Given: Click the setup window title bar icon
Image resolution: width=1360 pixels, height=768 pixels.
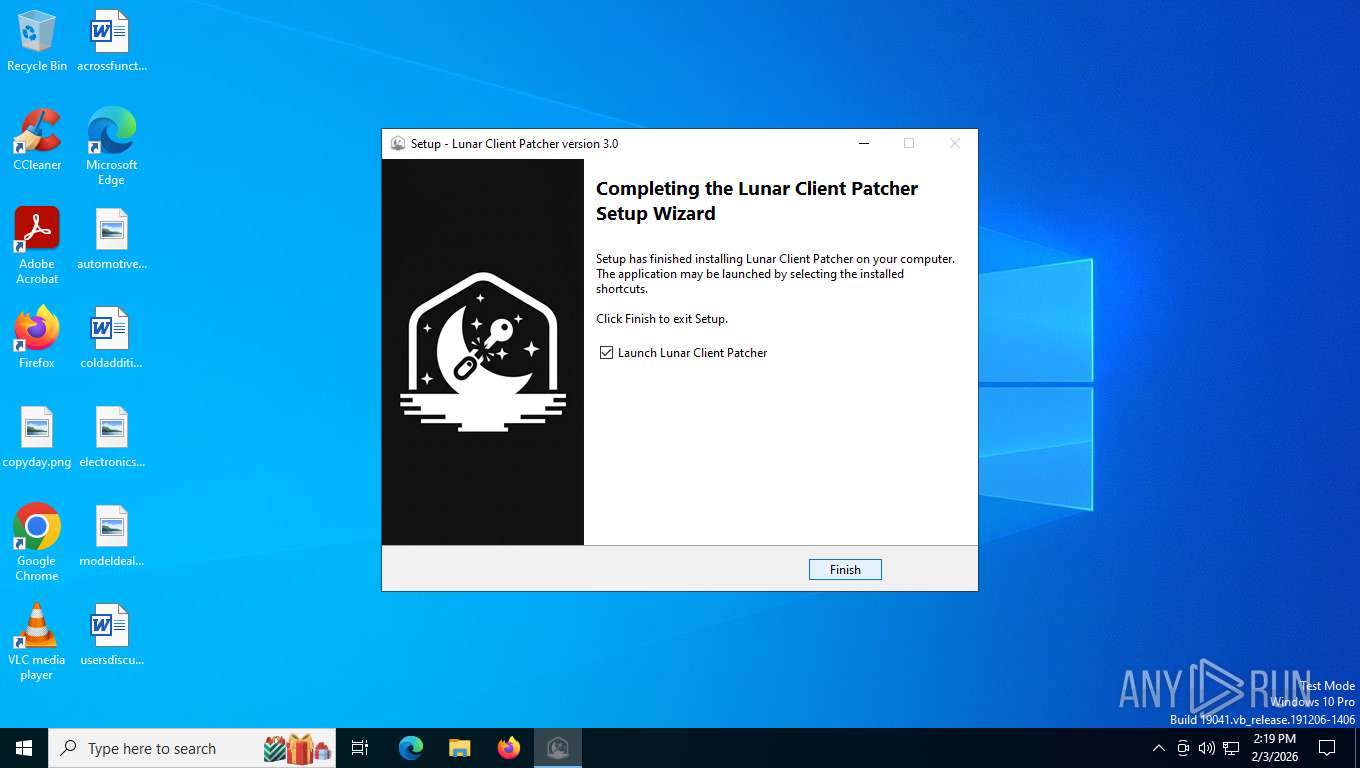Looking at the screenshot, I should click(x=398, y=144).
